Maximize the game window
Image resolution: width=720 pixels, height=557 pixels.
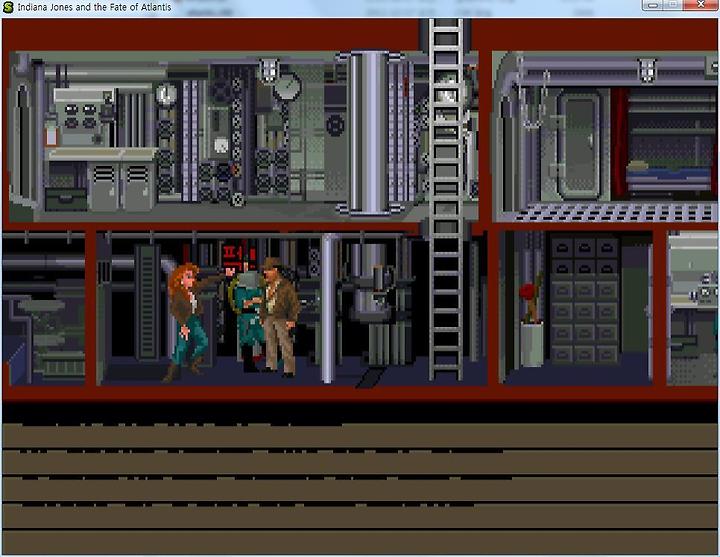point(673,5)
